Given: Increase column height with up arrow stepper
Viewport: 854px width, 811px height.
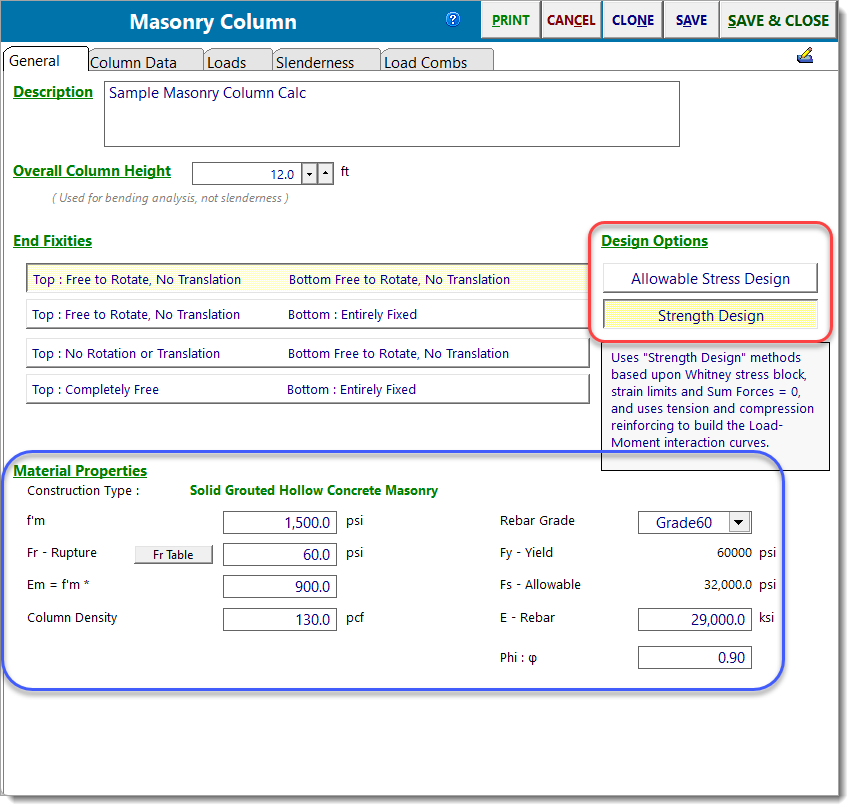Looking at the screenshot, I should click(x=325, y=174).
